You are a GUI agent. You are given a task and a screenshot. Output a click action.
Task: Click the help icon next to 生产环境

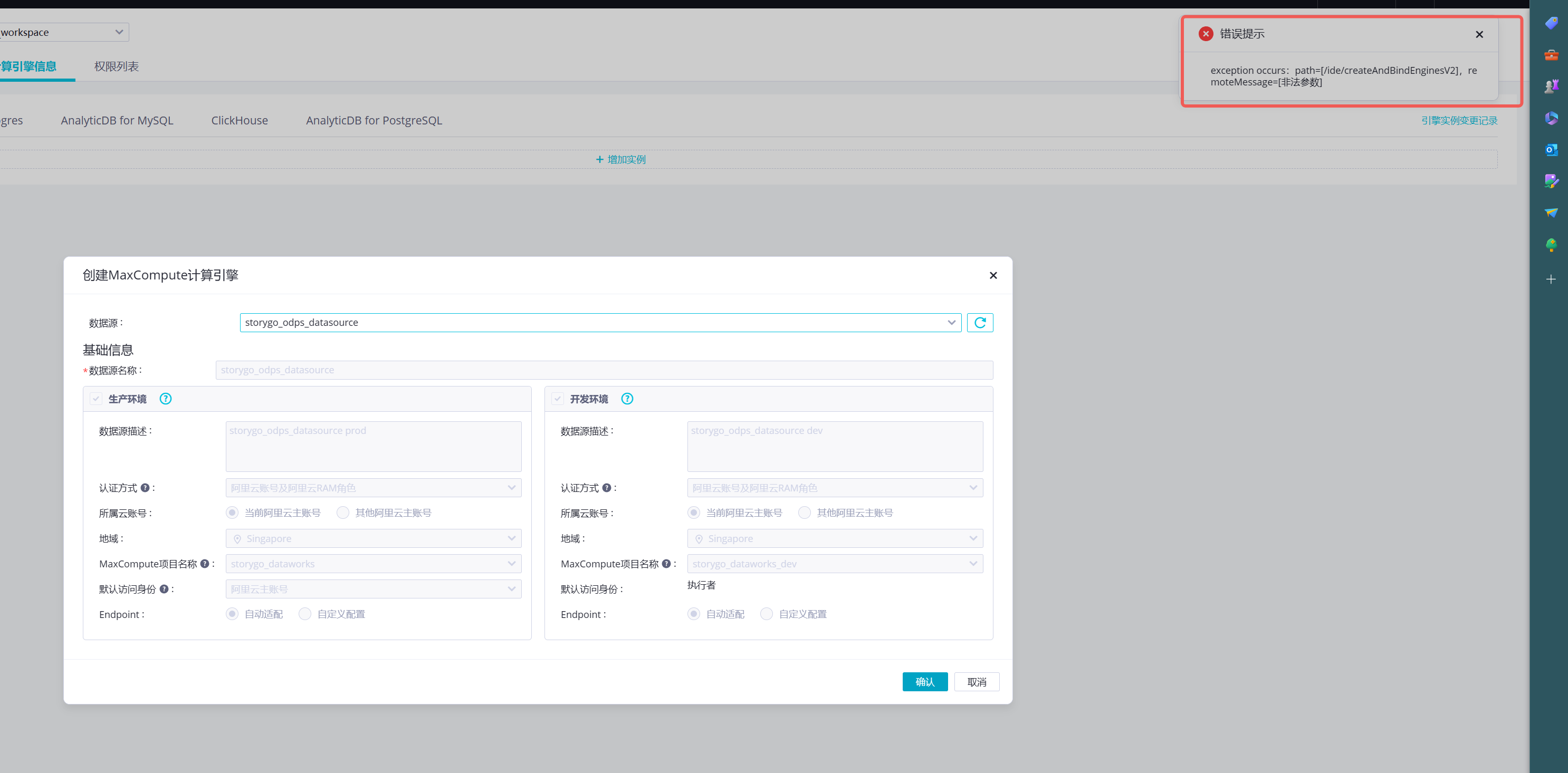tap(166, 399)
